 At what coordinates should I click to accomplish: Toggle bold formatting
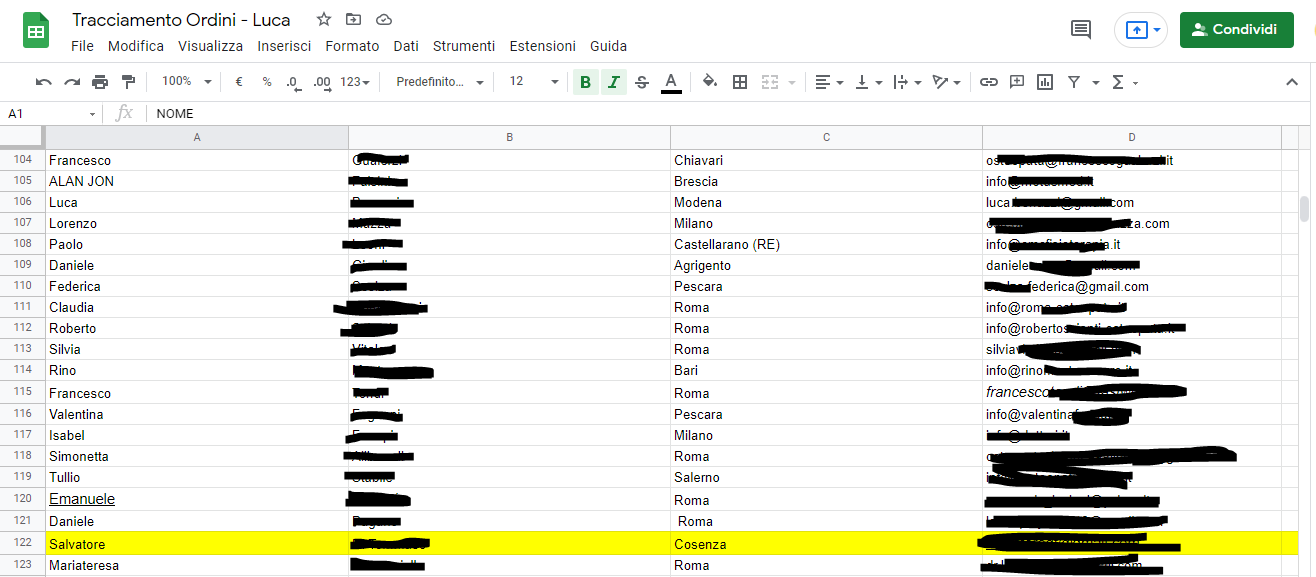(585, 82)
